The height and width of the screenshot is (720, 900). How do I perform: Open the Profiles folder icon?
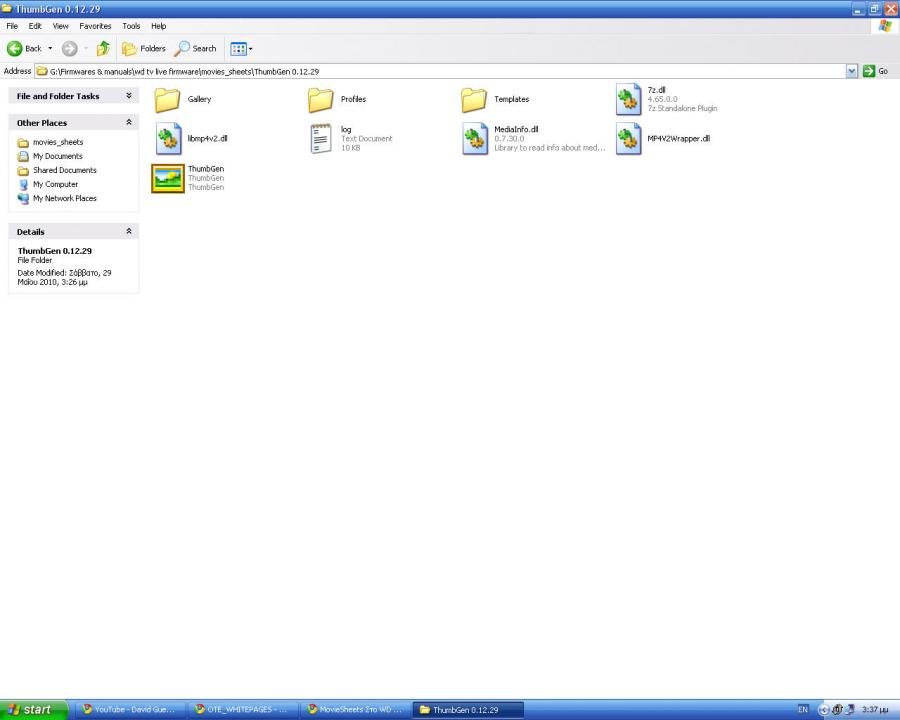pos(320,100)
